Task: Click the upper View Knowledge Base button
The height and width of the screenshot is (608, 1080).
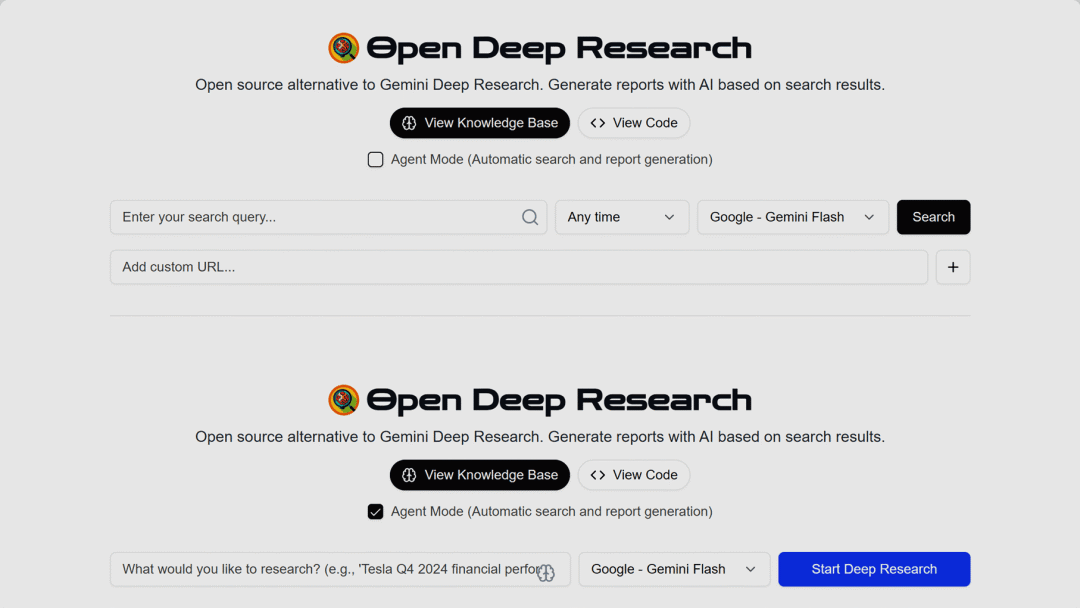Action: tap(480, 123)
